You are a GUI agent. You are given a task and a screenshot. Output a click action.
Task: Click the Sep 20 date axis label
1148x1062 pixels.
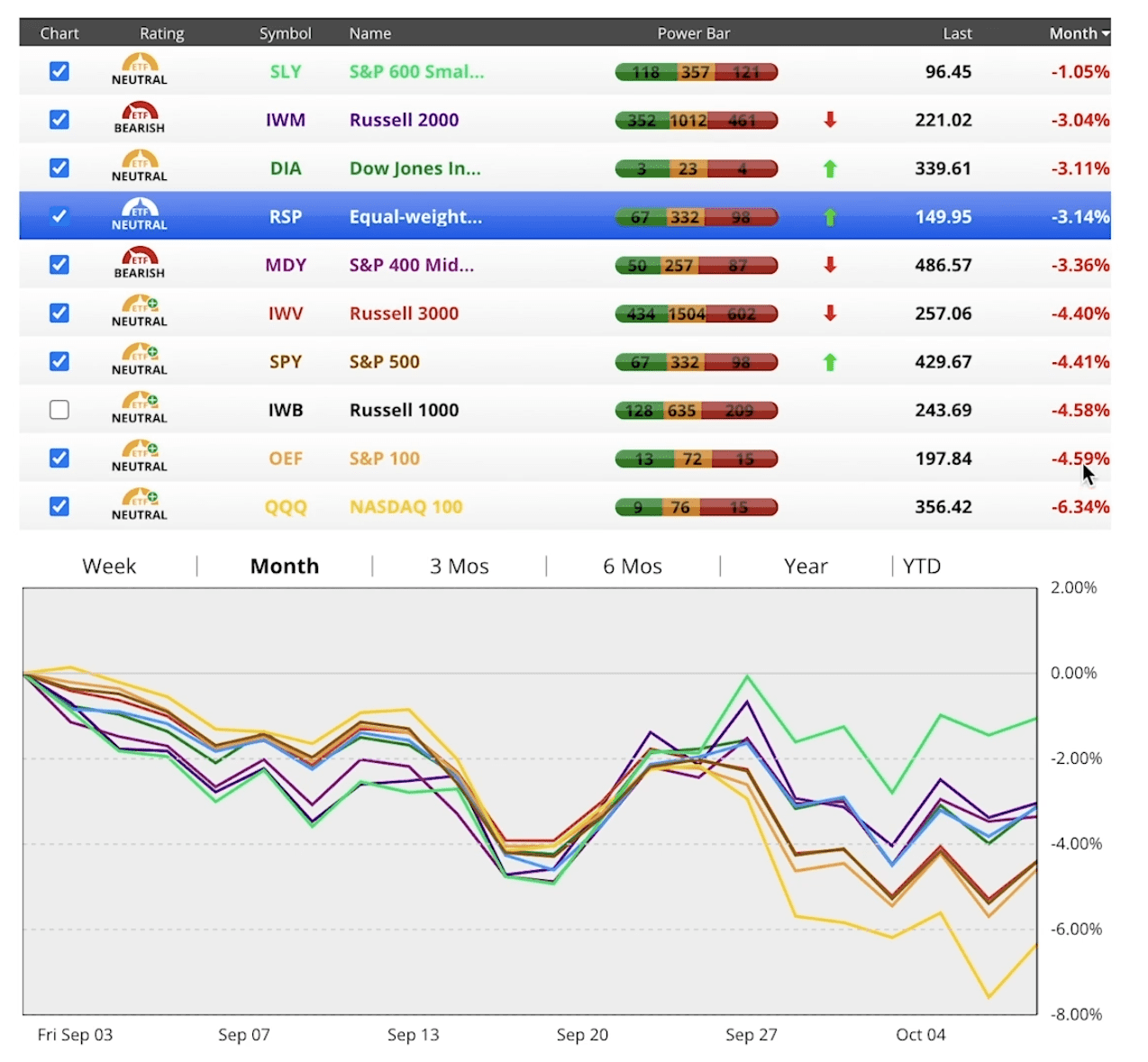(582, 1035)
